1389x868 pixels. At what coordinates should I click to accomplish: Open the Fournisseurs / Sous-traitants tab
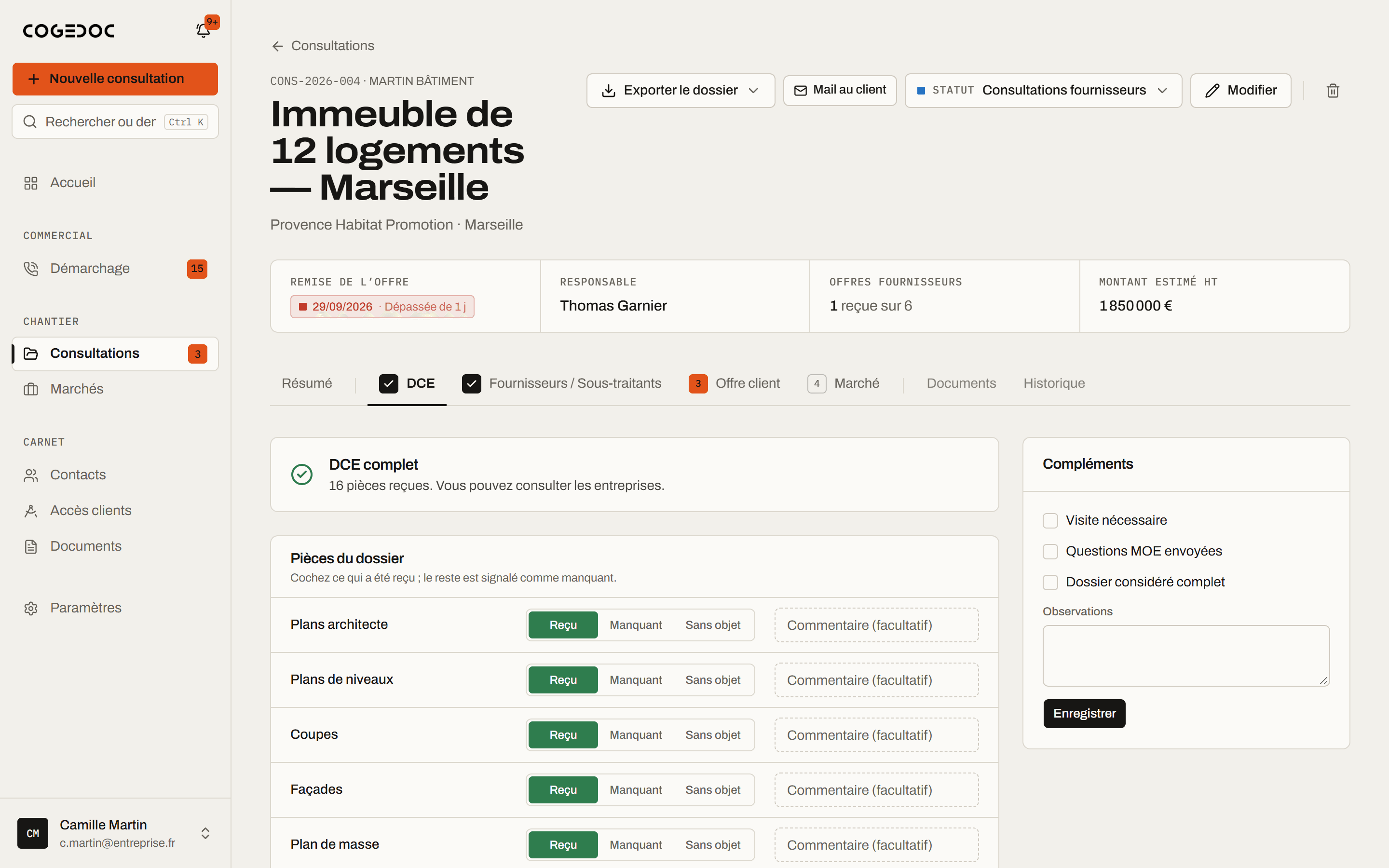coord(561,383)
